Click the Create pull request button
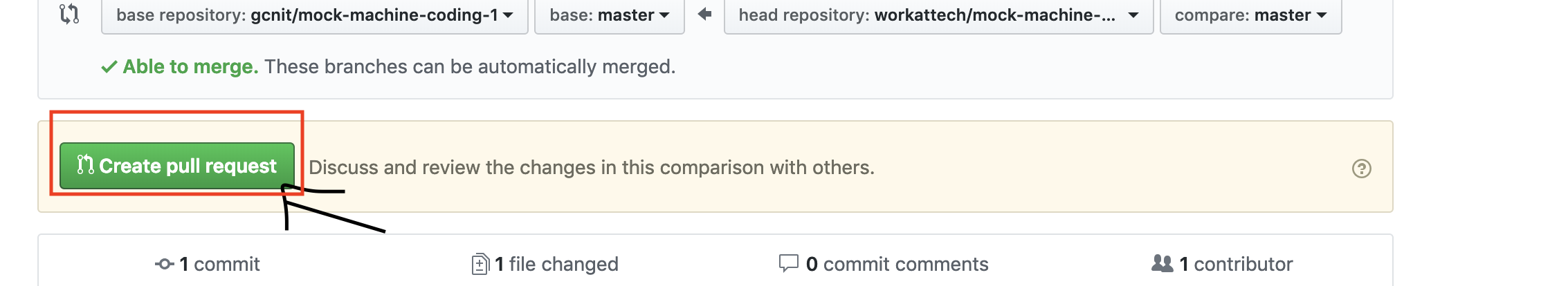 pos(177,166)
